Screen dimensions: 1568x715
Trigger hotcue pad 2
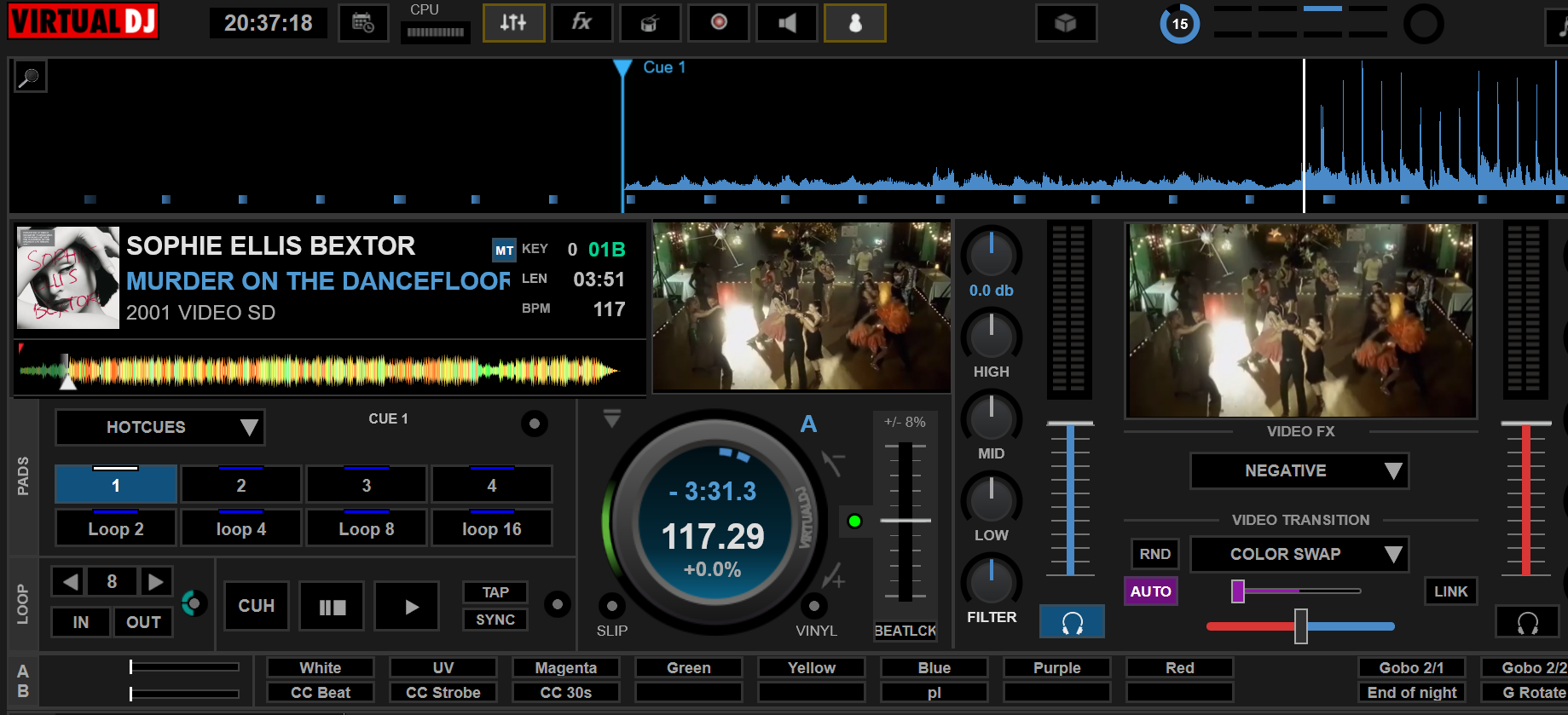click(x=241, y=484)
